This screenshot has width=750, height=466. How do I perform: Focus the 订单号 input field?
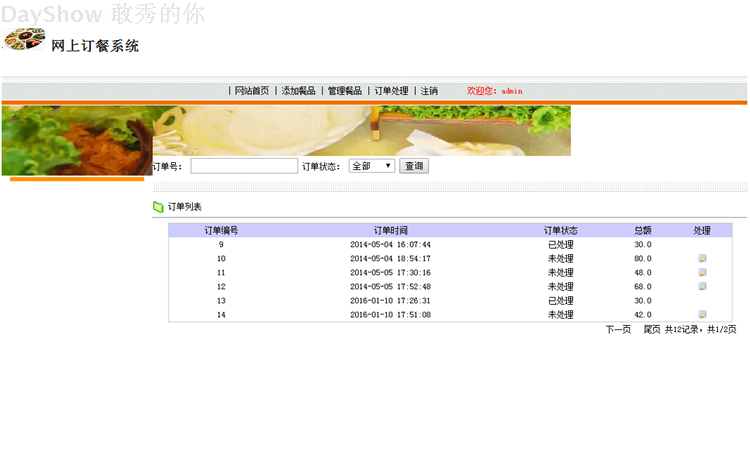244,166
